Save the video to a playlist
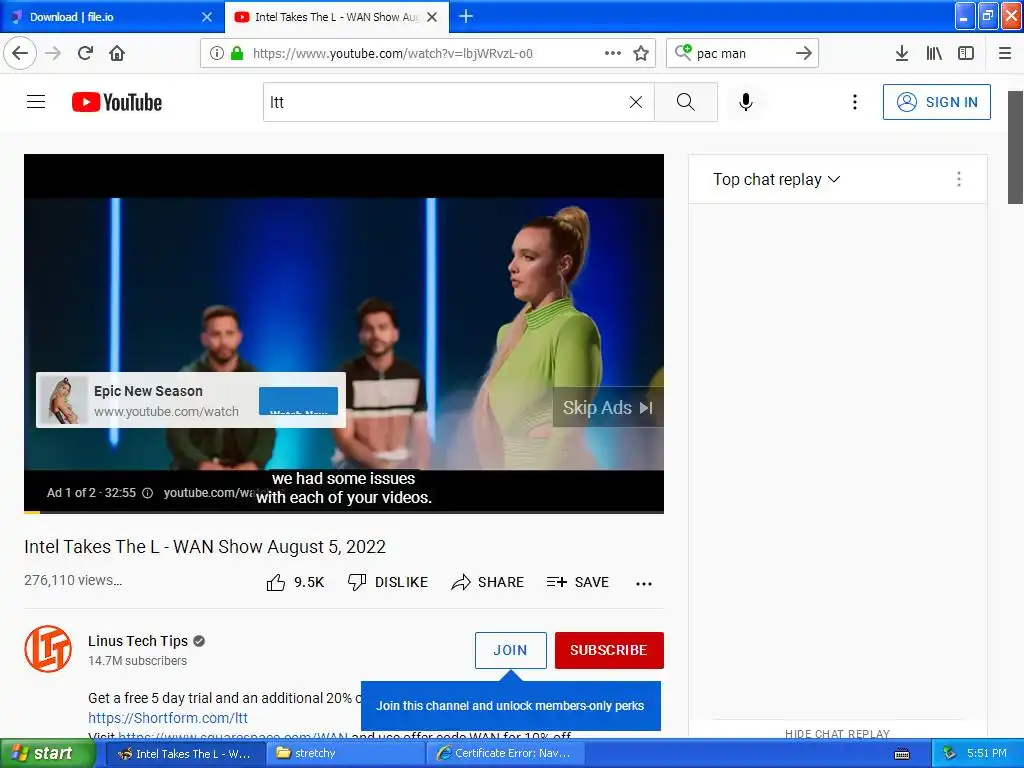Screen dimensions: 1024x768 tap(578, 582)
